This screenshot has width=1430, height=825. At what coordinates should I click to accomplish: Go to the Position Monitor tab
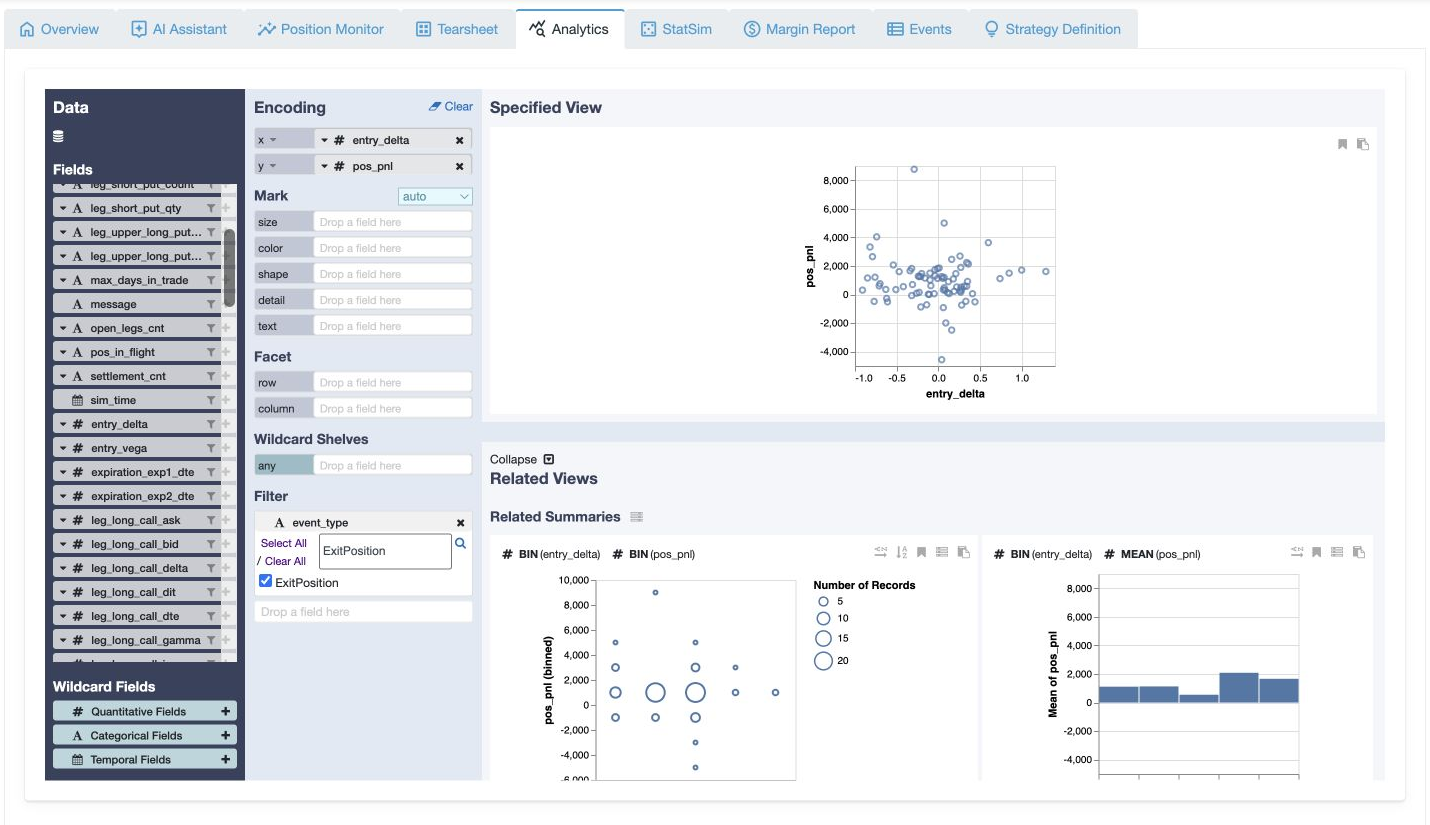pos(321,29)
